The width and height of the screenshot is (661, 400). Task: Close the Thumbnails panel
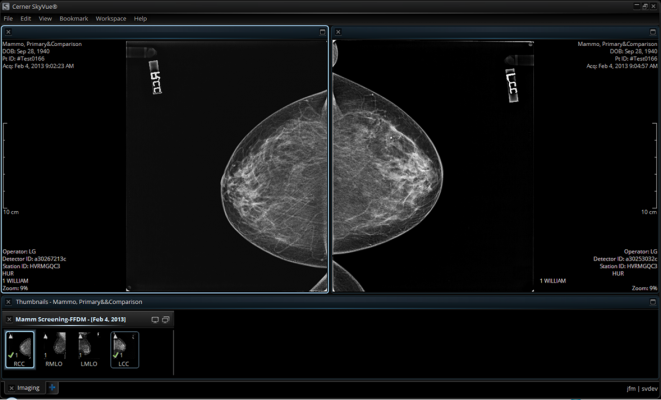pyautogui.click(x=8, y=301)
